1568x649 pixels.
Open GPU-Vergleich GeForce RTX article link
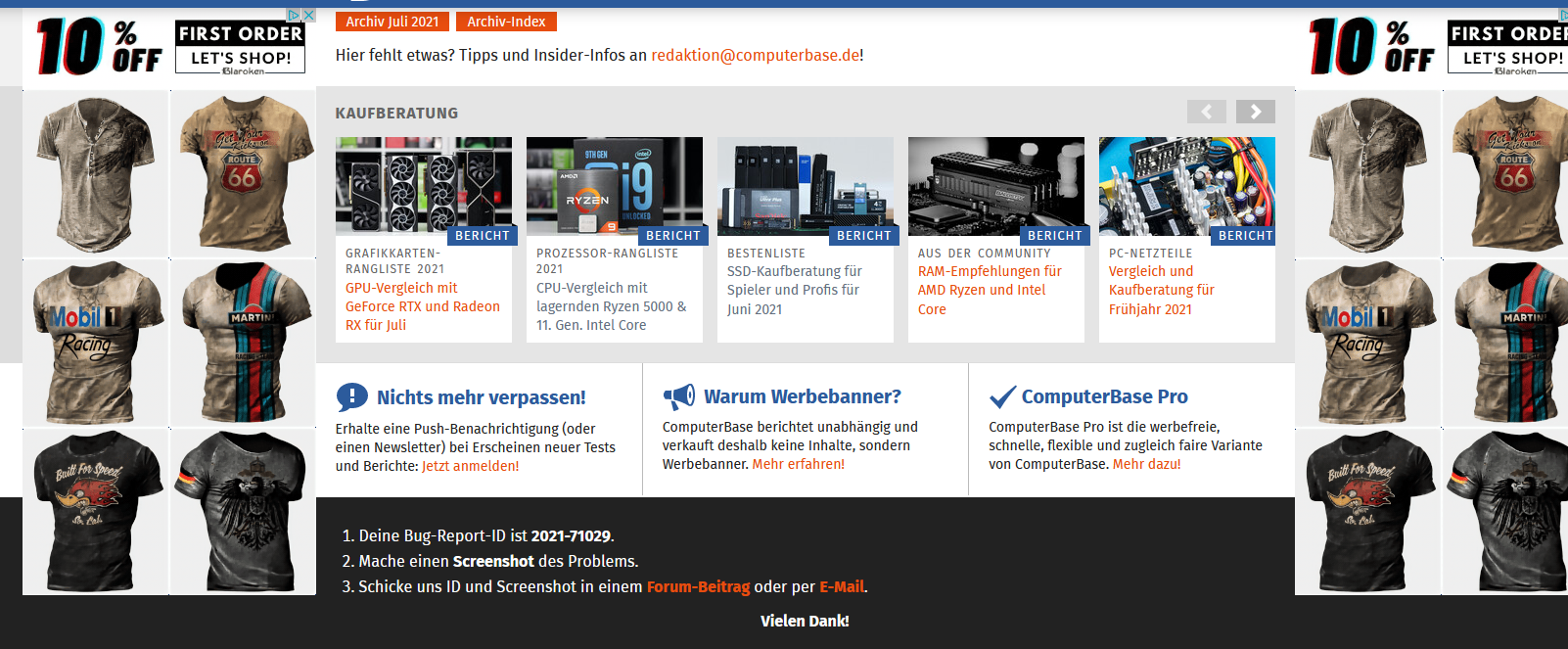click(423, 306)
